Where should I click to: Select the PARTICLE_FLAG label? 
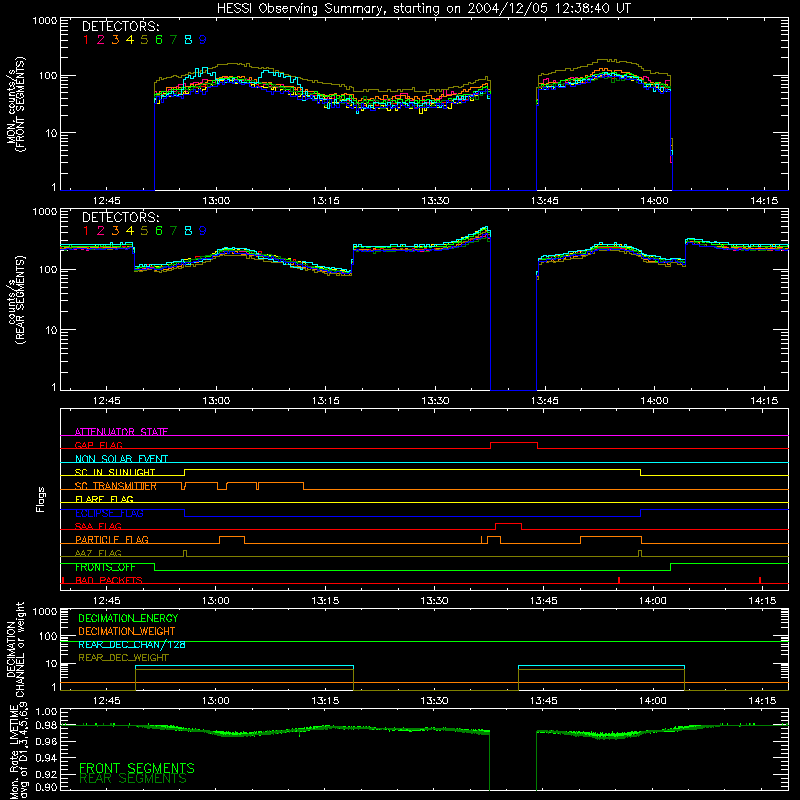[x=112, y=540]
